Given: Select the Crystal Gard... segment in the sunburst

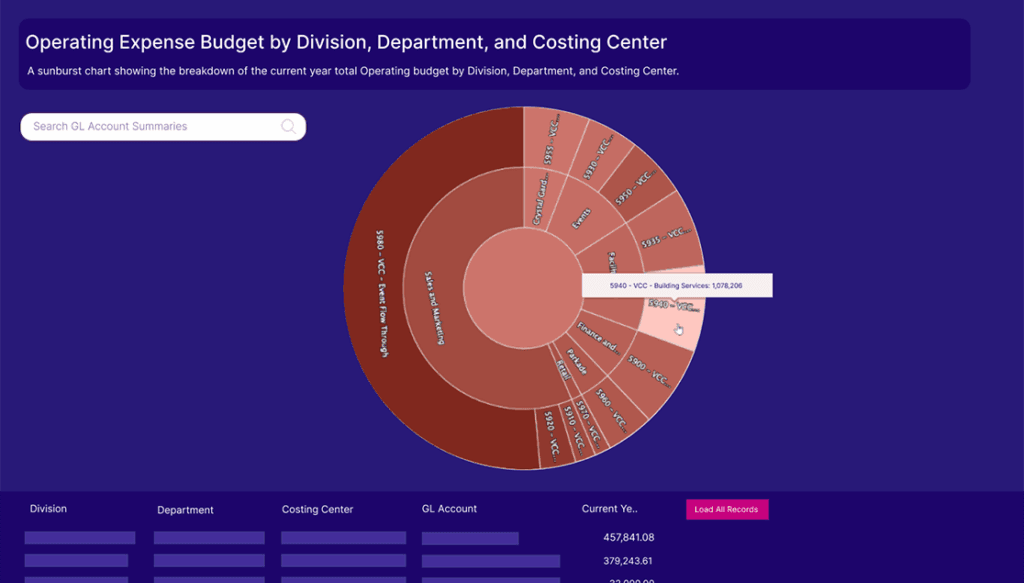Looking at the screenshot, I should pos(539,198).
